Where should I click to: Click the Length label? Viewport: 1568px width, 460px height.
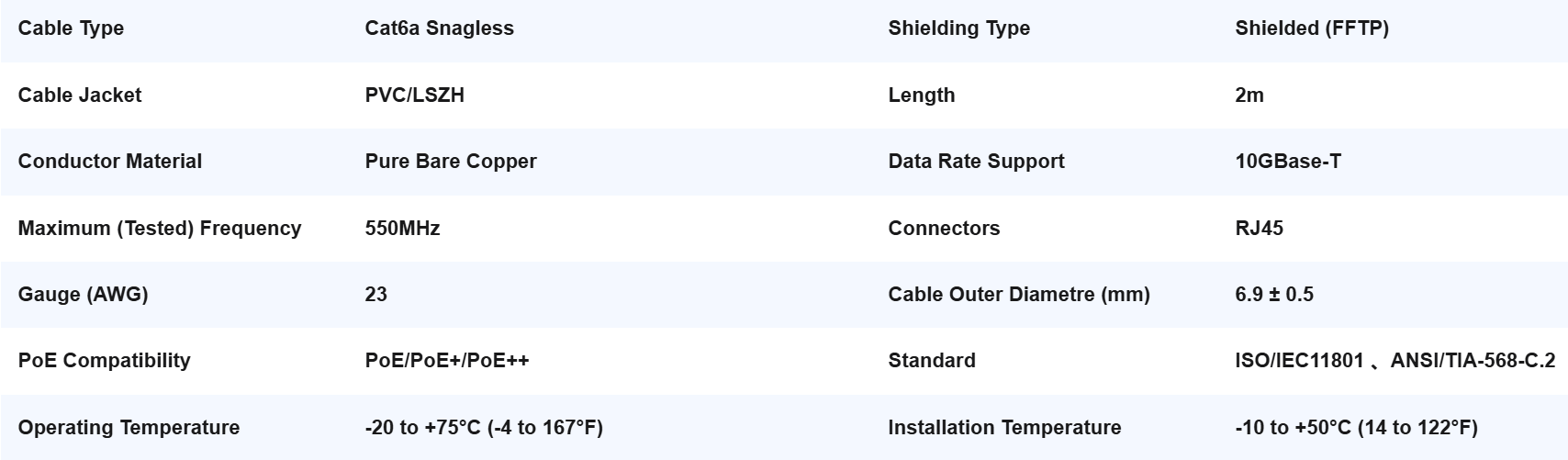click(x=922, y=95)
